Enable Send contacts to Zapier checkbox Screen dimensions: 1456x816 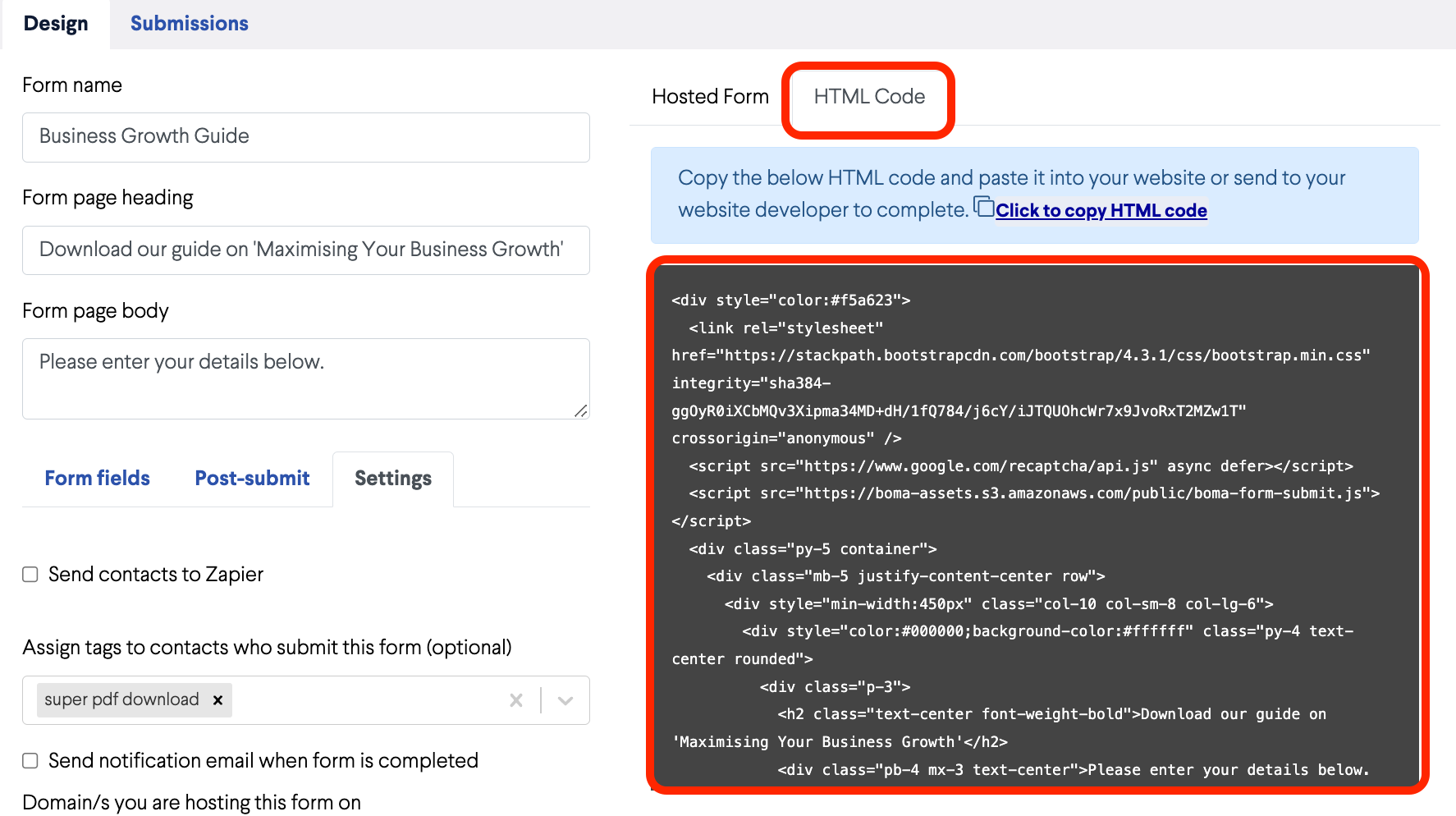click(x=30, y=575)
